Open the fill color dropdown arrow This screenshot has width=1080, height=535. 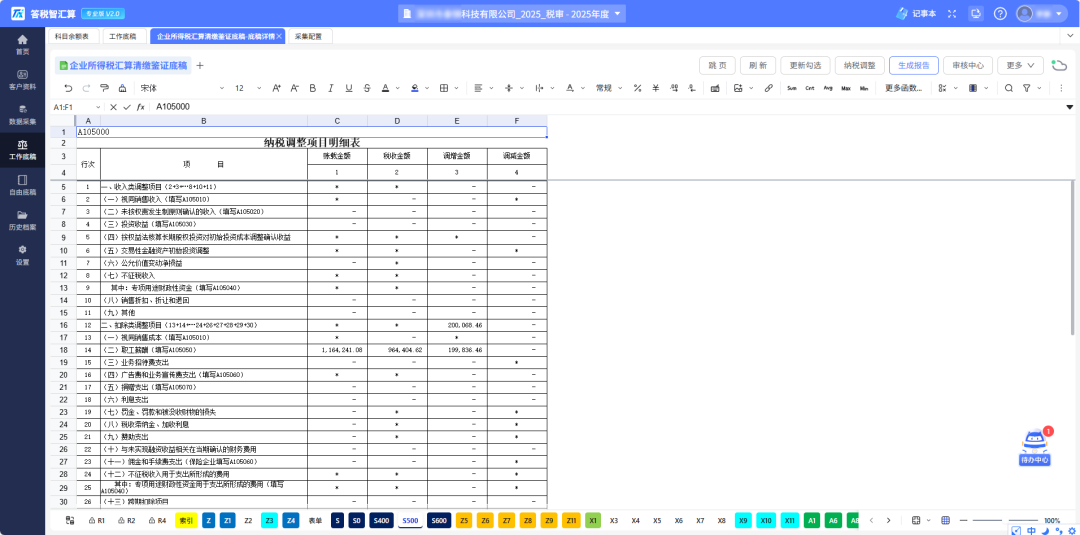pos(427,88)
